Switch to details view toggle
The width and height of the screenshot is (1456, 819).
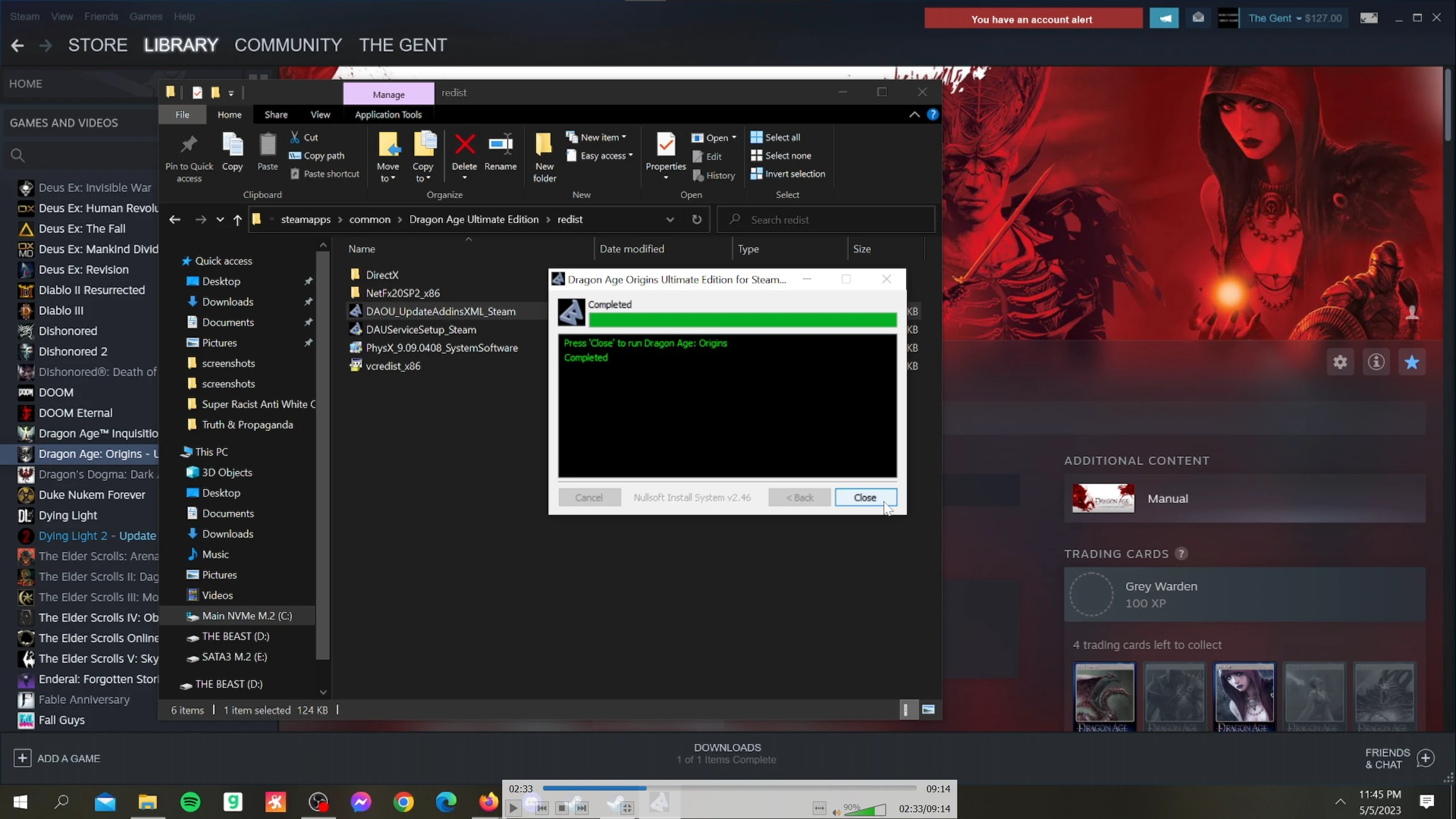point(908,710)
